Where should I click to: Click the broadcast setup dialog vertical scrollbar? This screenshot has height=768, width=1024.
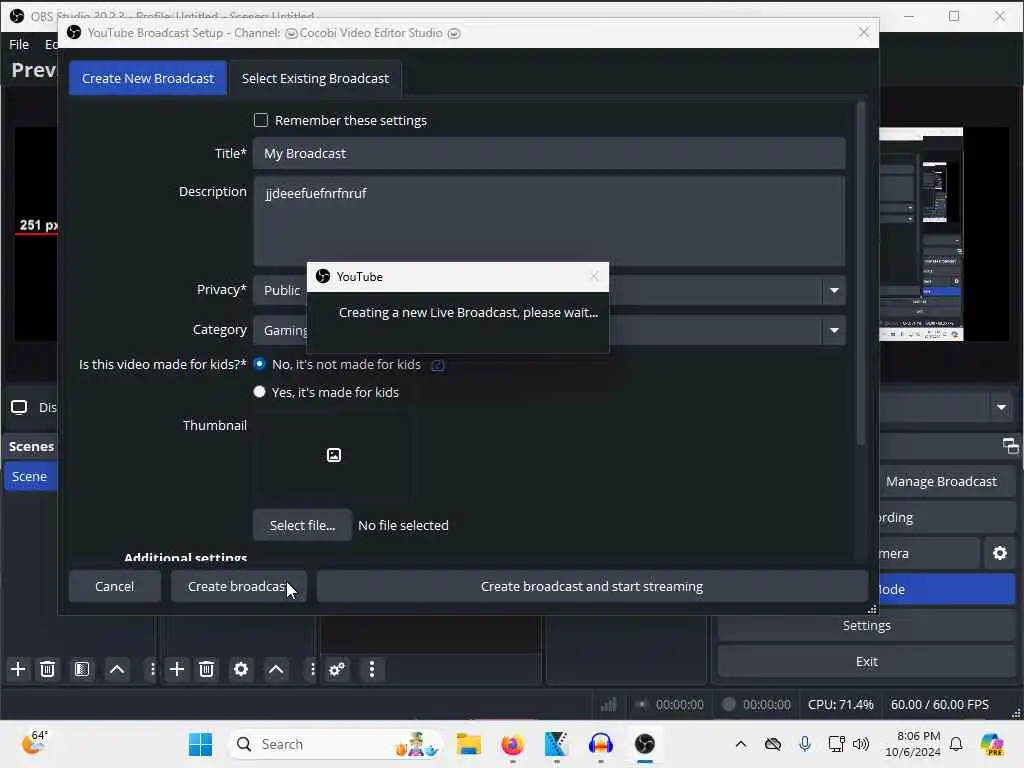tap(861, 274)
